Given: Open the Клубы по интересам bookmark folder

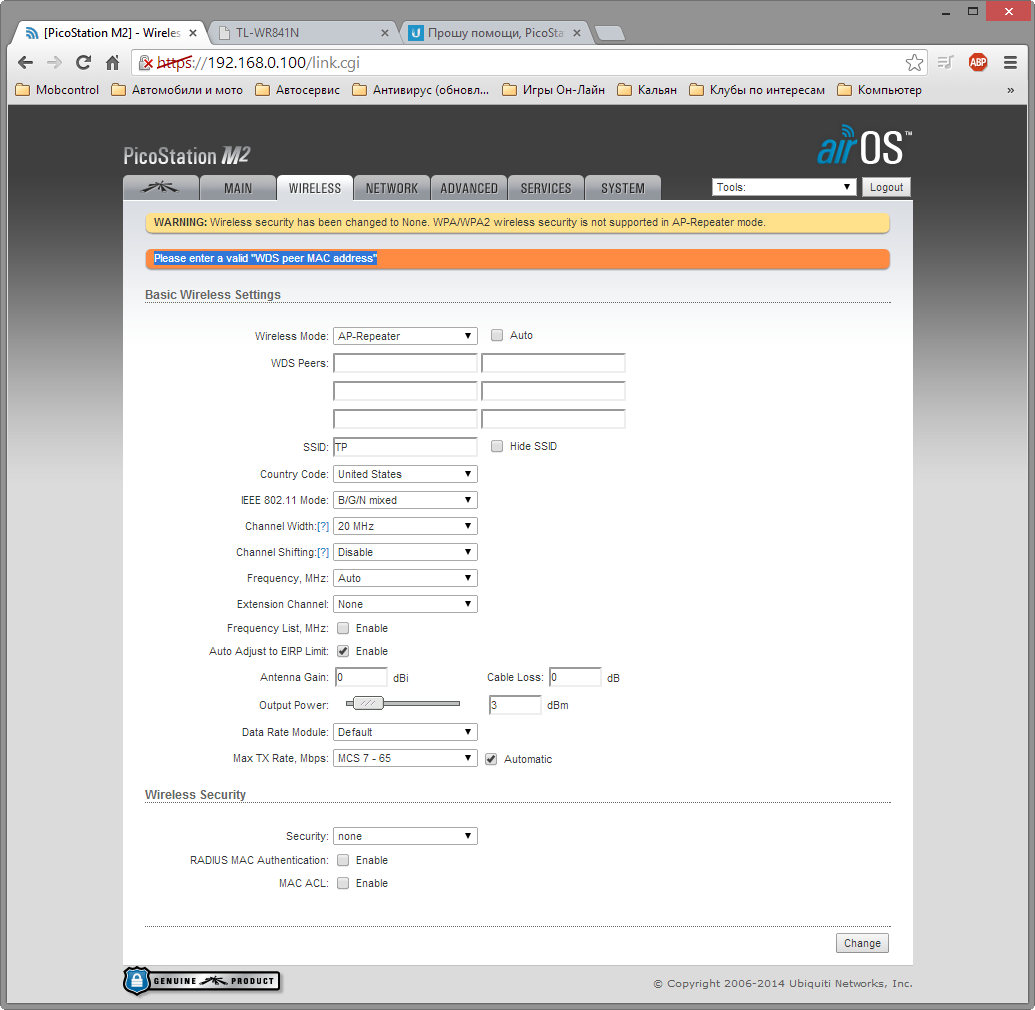Looking at the screenshot, I should [x=757, y=90].
